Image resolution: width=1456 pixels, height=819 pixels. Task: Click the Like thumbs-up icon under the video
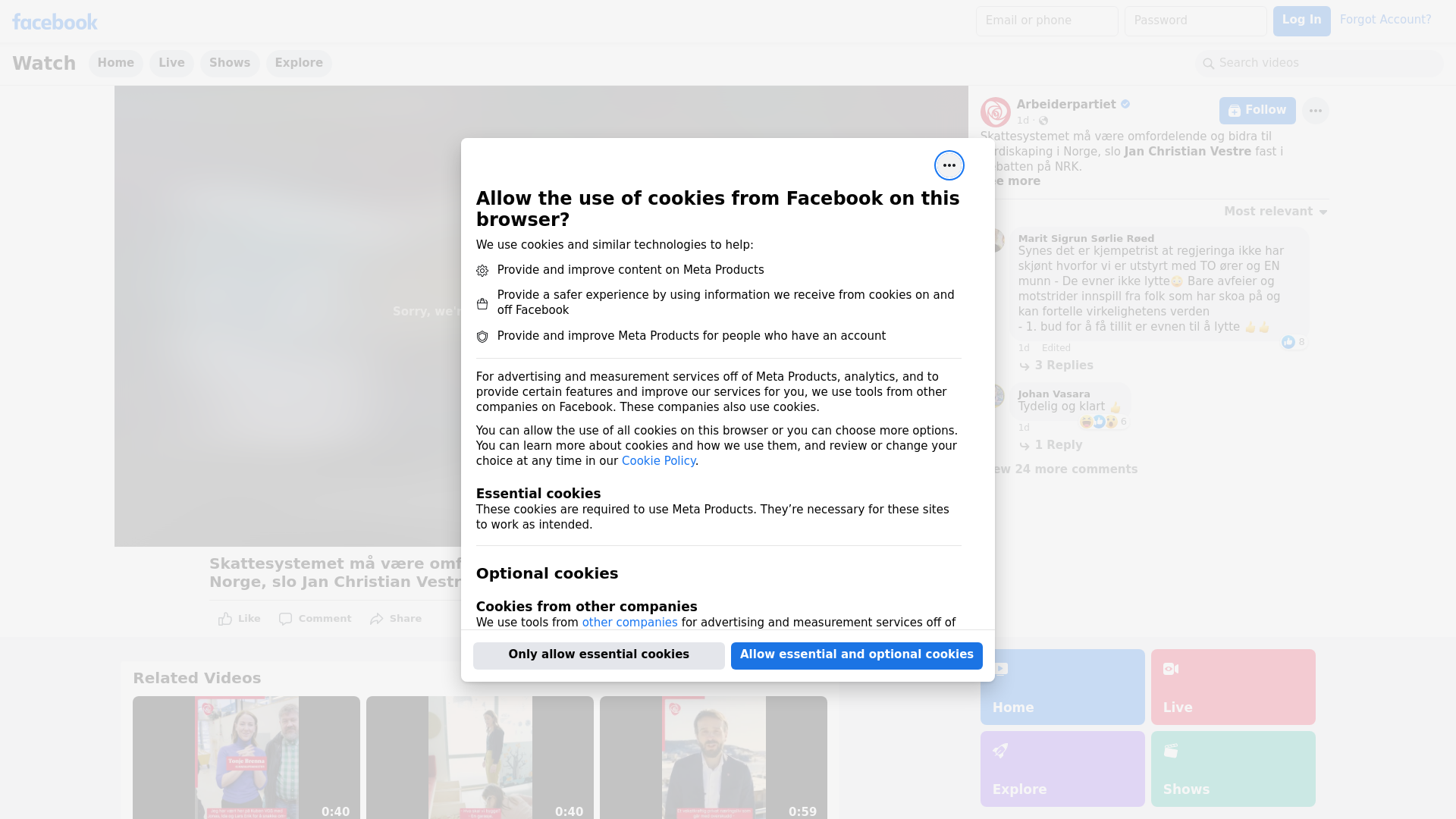[x=225, y=619]
